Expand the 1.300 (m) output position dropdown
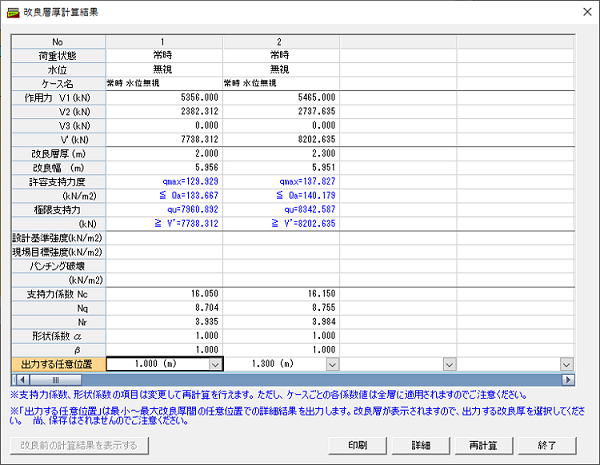600x465 pixels. pyautogui.click(x=332, y=365)
